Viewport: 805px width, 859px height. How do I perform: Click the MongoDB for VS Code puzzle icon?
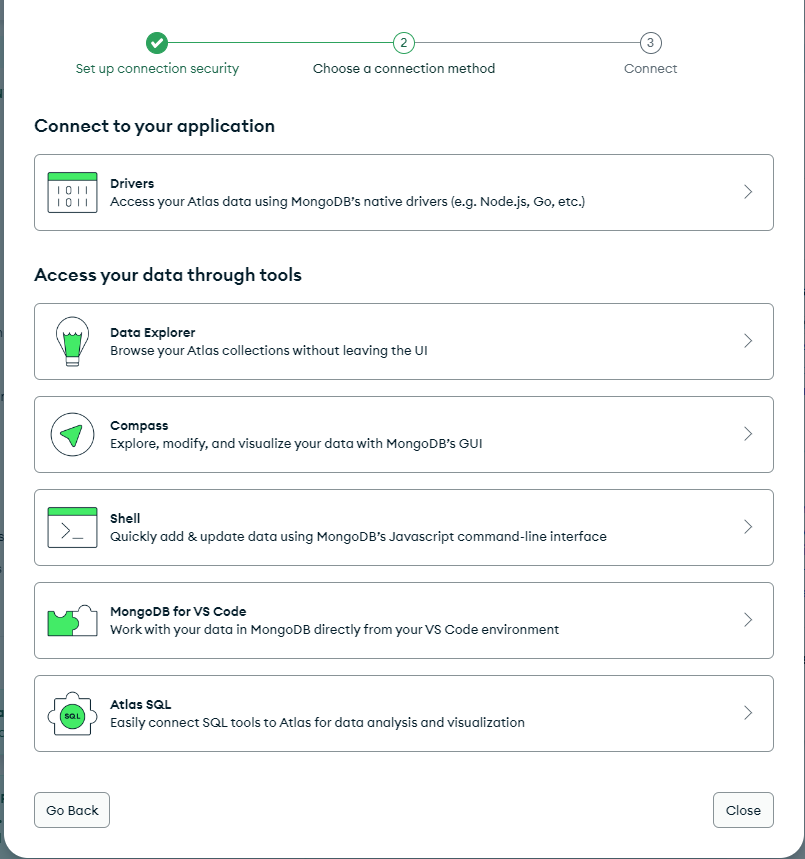click(x=72, y=621)
